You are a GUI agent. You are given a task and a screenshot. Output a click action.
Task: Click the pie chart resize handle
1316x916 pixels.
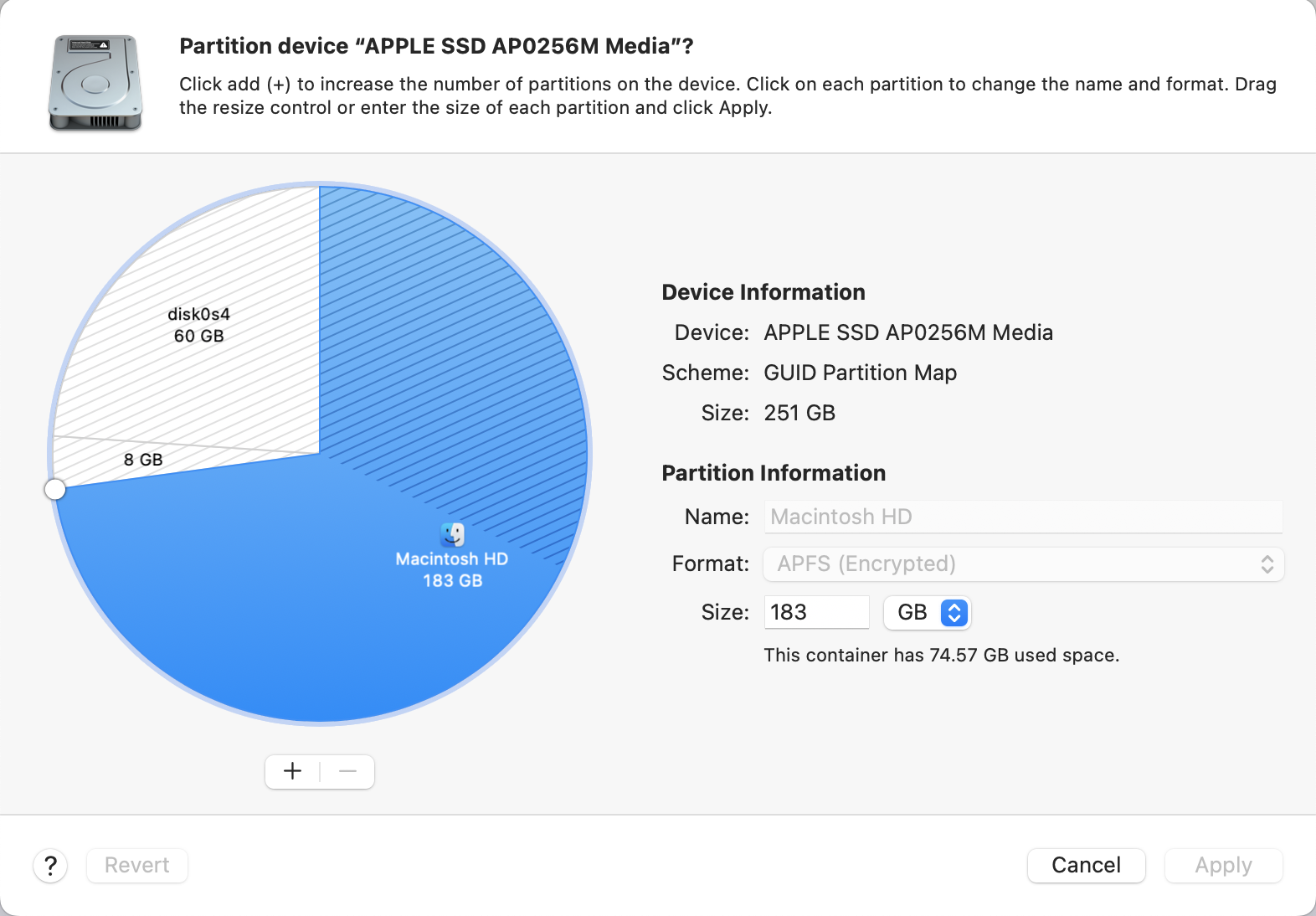[55, 489]
